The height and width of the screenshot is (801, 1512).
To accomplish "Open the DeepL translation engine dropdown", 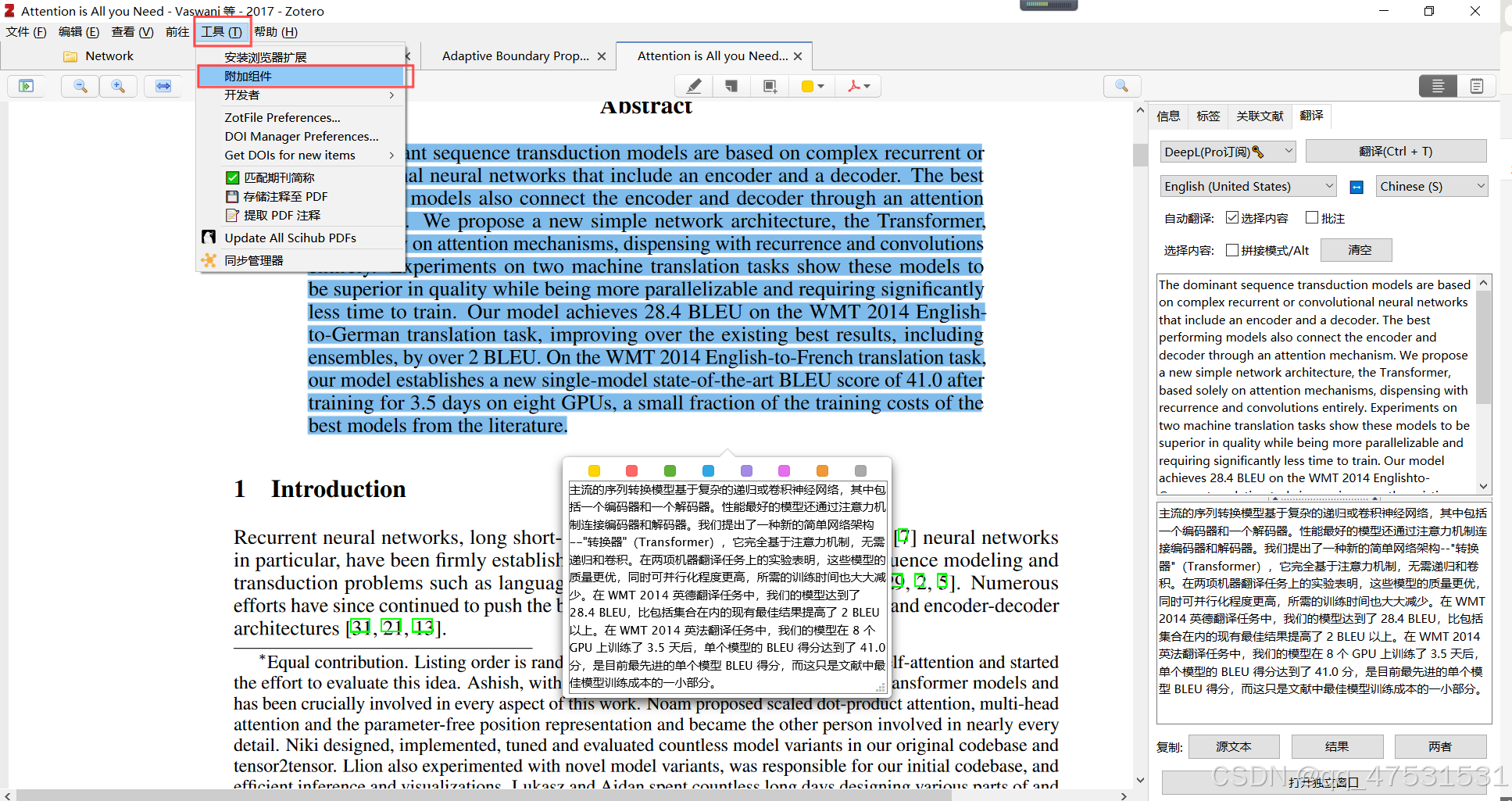I will point(1228,152).
